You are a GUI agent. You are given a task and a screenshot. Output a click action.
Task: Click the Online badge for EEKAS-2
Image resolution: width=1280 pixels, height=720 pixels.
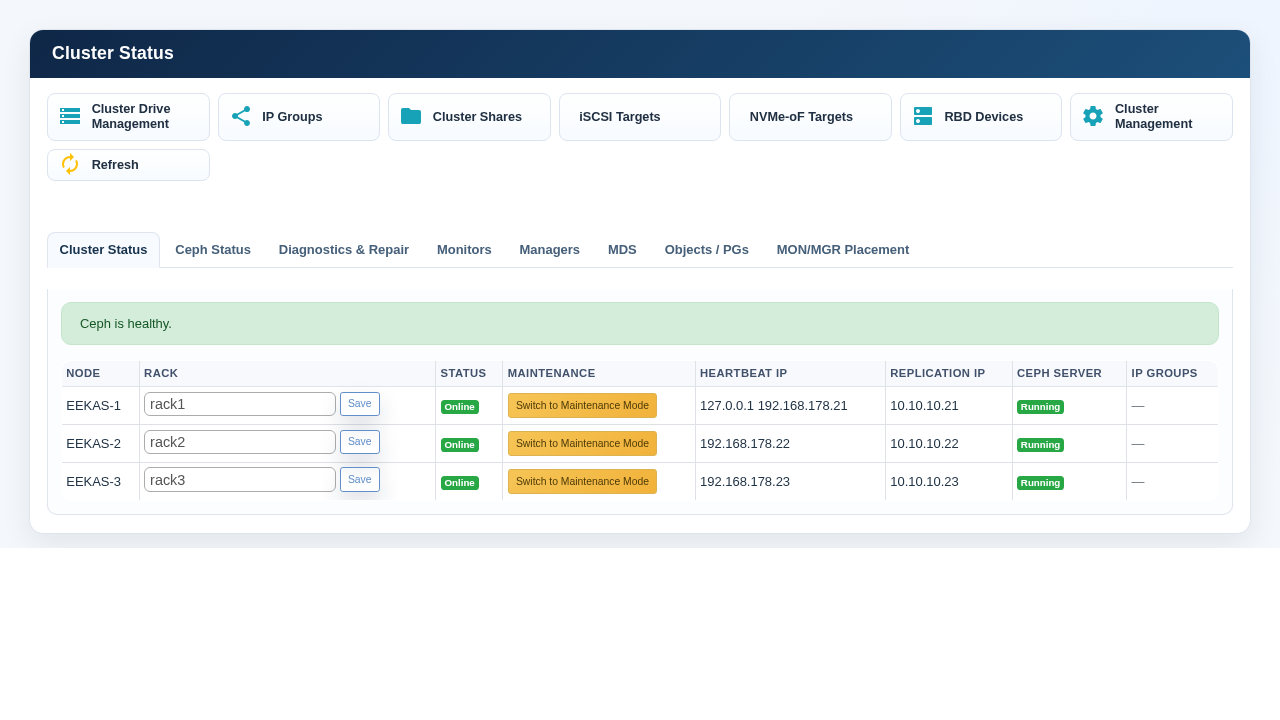pyautogui.click(x=460, y=445)
